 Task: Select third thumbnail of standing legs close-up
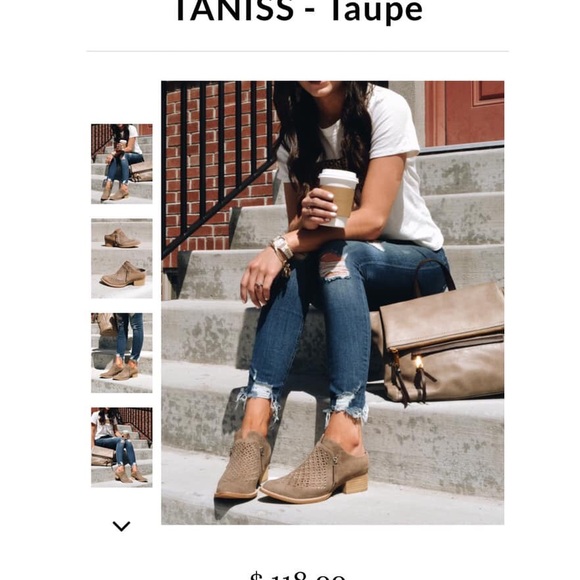122,353
